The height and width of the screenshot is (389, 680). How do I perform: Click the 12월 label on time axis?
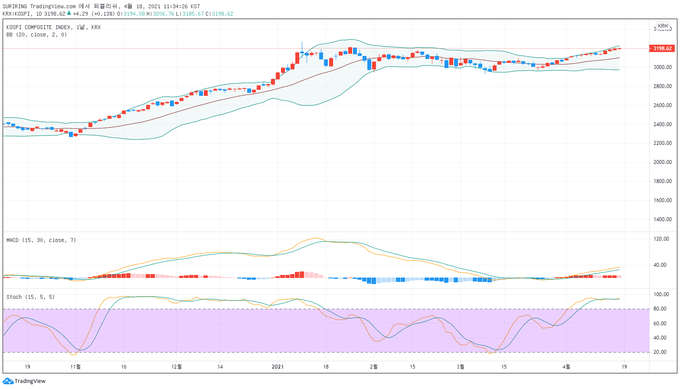177,367
